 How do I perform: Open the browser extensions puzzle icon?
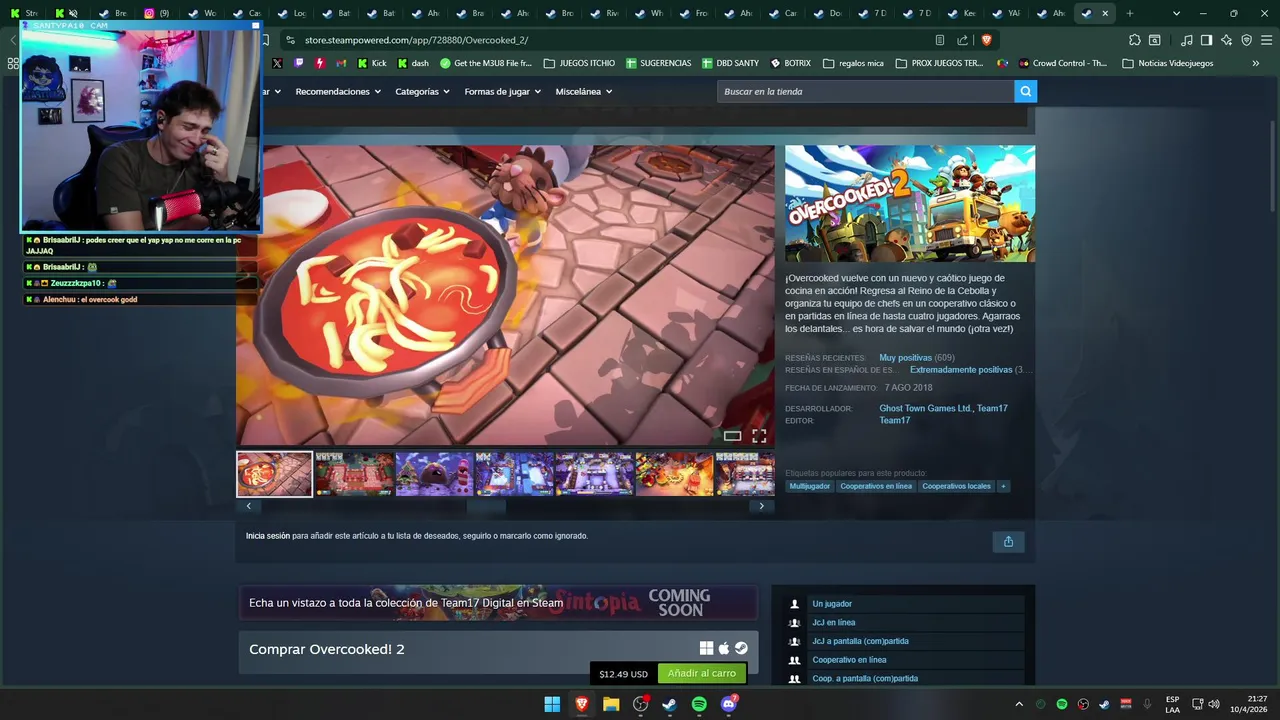pos(1134,40)
